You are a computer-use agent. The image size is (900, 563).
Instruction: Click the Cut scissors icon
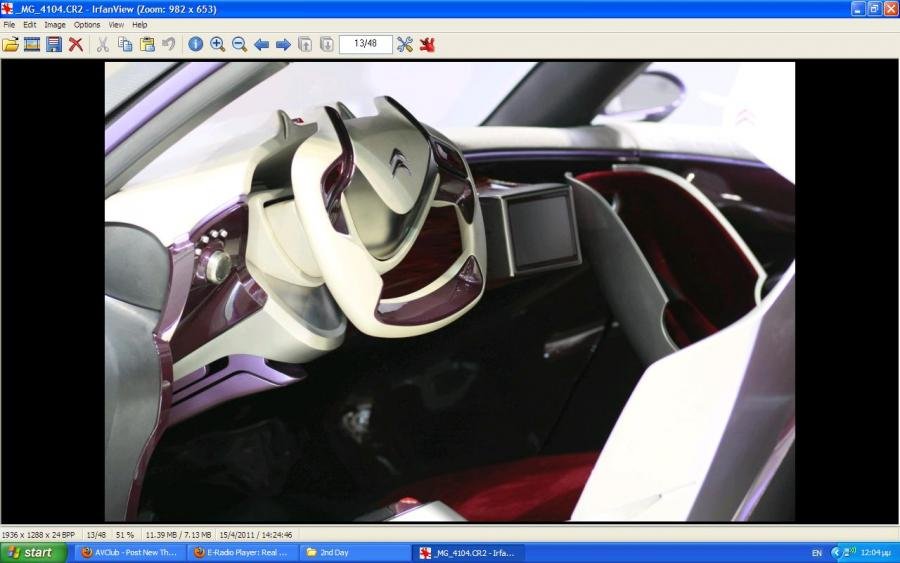click(102, 44)
